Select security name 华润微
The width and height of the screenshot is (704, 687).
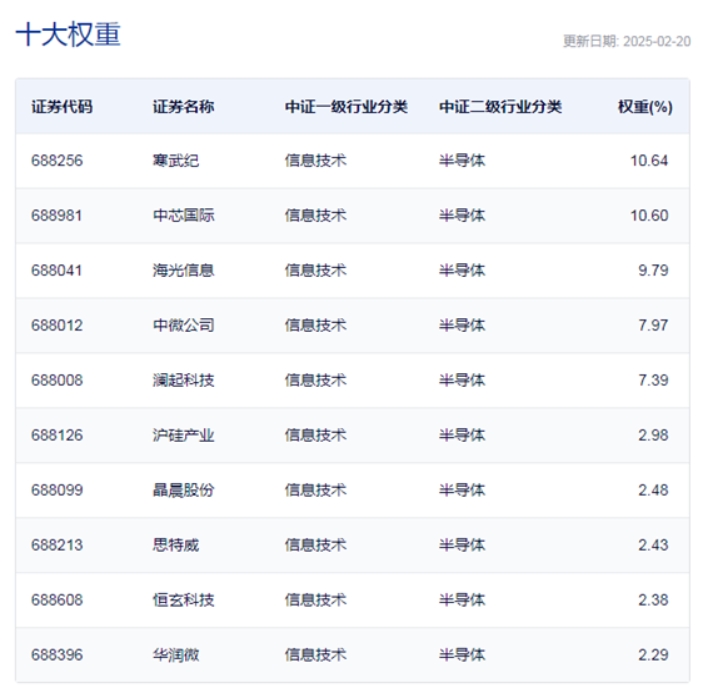pyautogui.click(x=176, y=655)
